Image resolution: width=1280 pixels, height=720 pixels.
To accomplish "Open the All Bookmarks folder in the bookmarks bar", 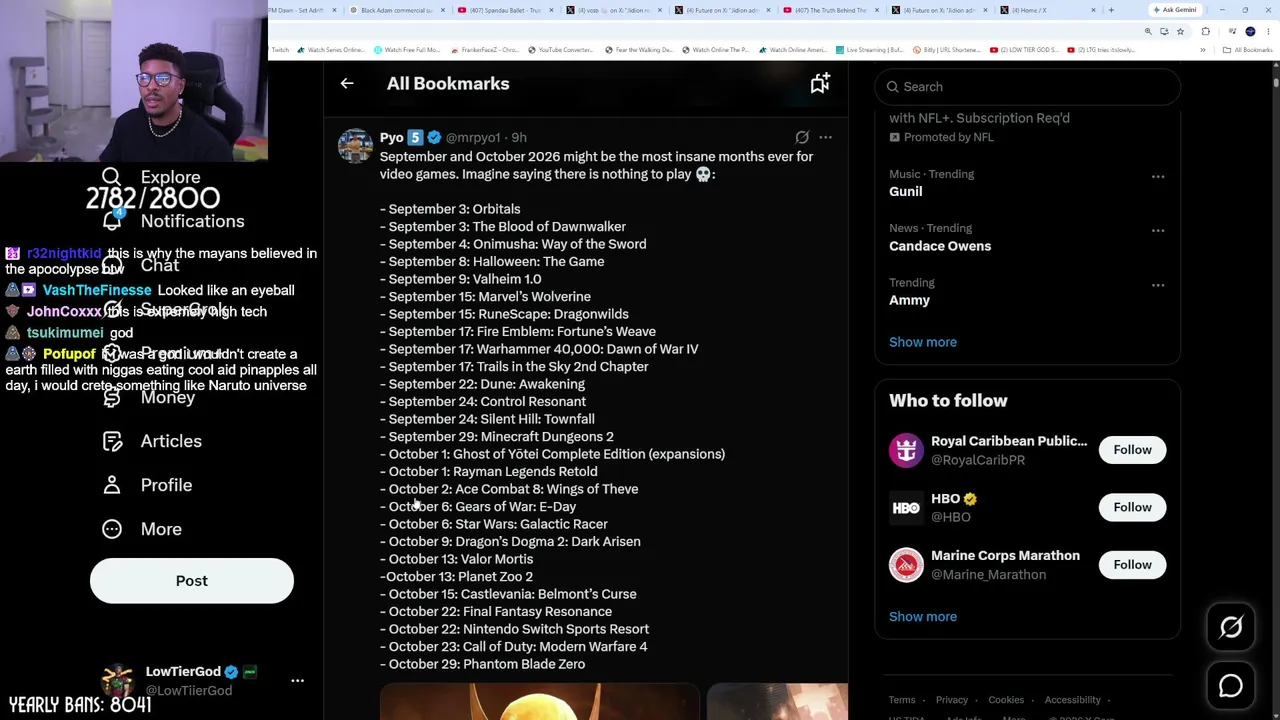I will pos(1249,50).
